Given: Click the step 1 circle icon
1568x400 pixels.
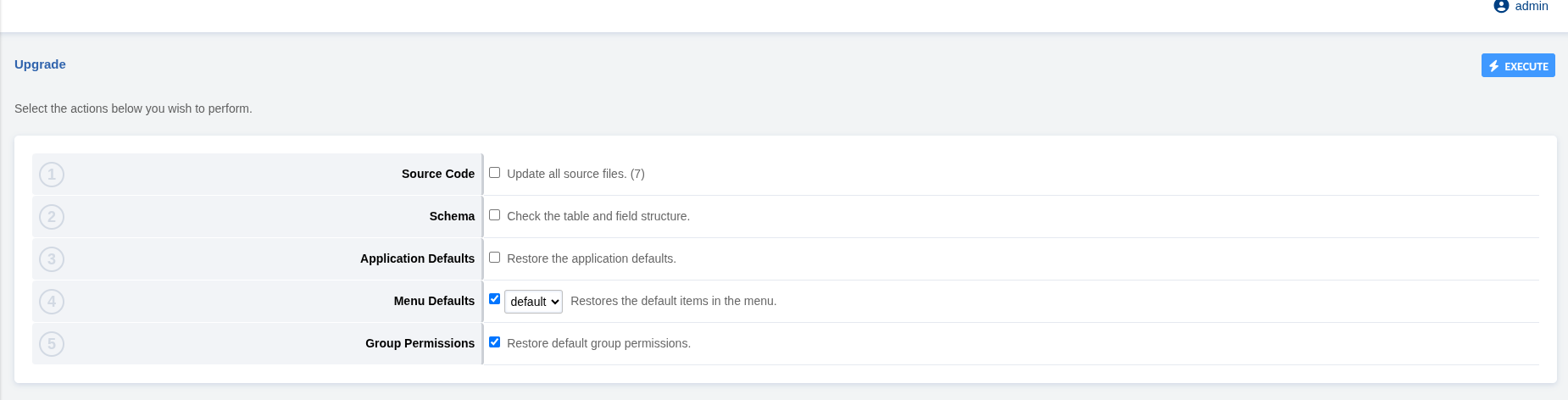Looking at the screenshot, I should pos(52,175).
